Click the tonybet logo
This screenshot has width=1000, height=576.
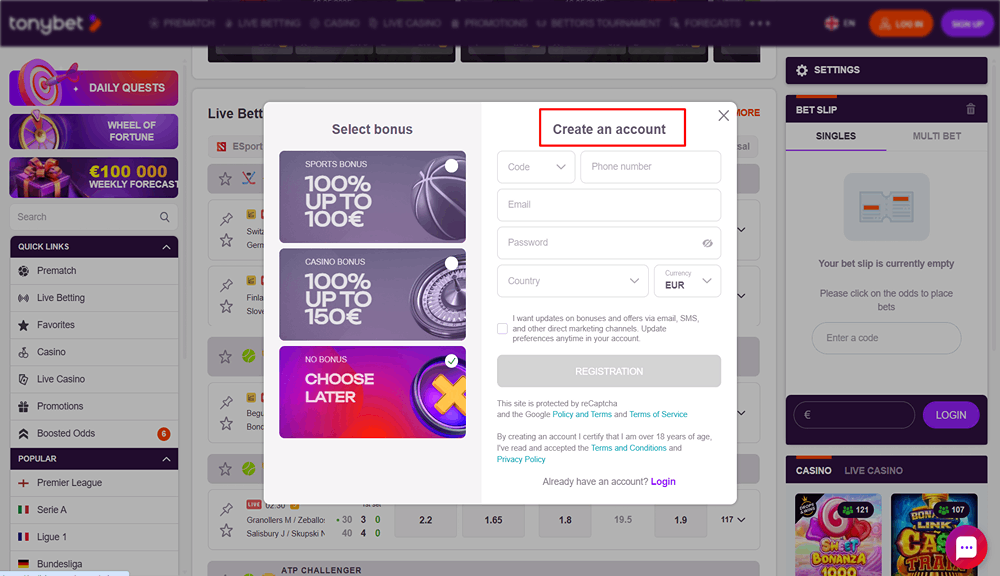point(55,24)
